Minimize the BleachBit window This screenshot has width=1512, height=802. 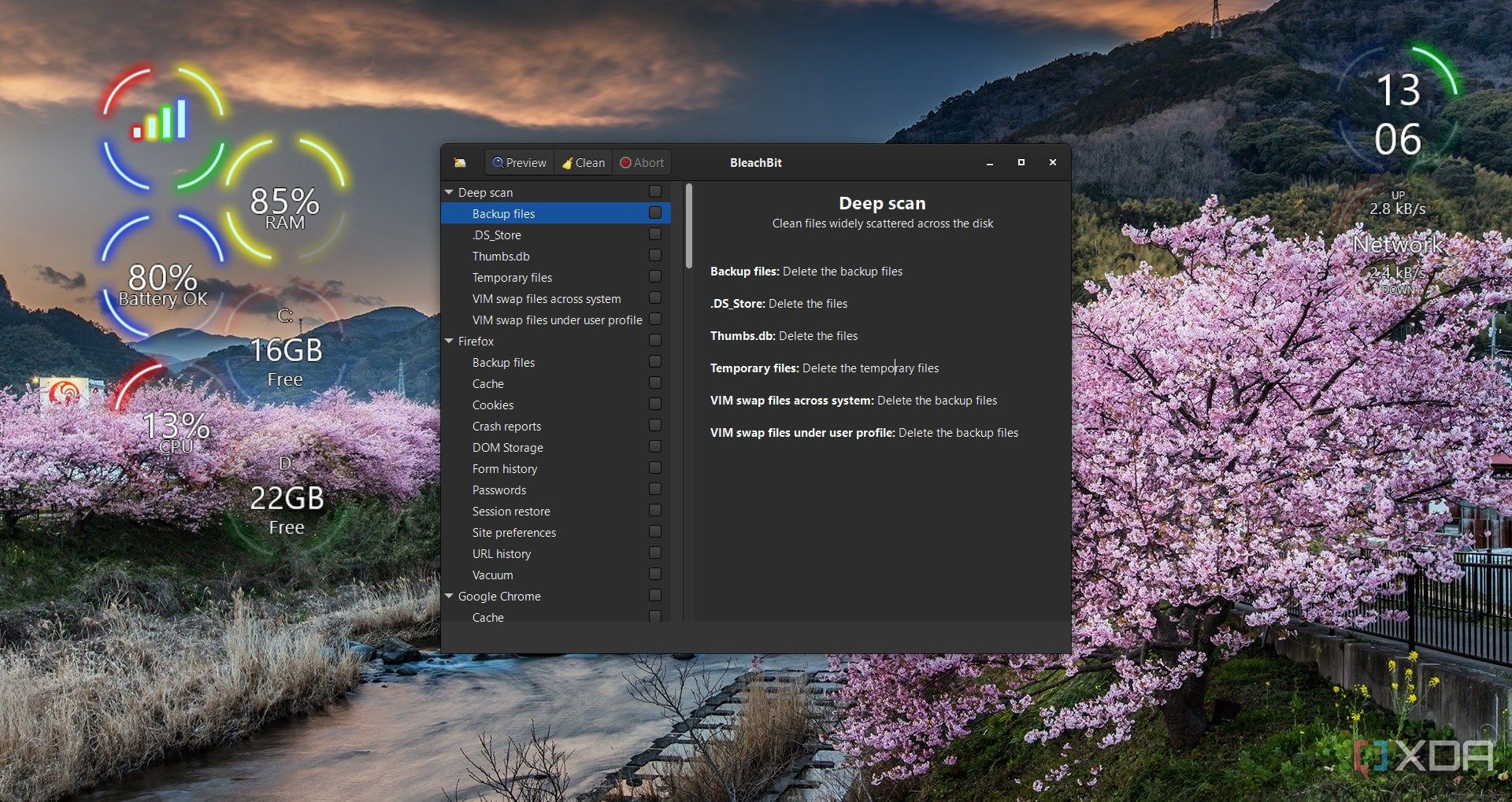coord(990,163)
